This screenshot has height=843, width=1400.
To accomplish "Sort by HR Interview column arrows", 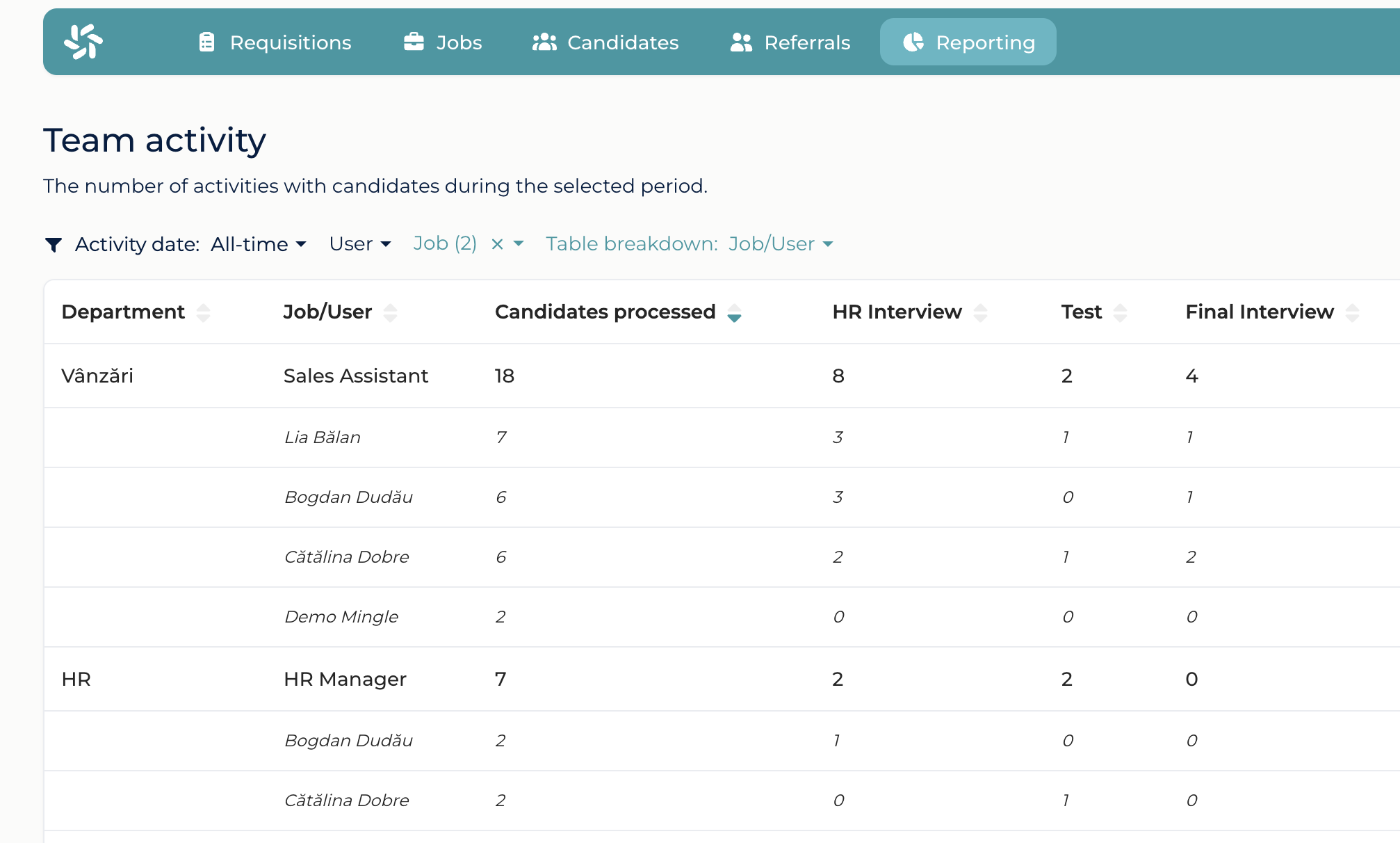I will [x=980, y=313].
